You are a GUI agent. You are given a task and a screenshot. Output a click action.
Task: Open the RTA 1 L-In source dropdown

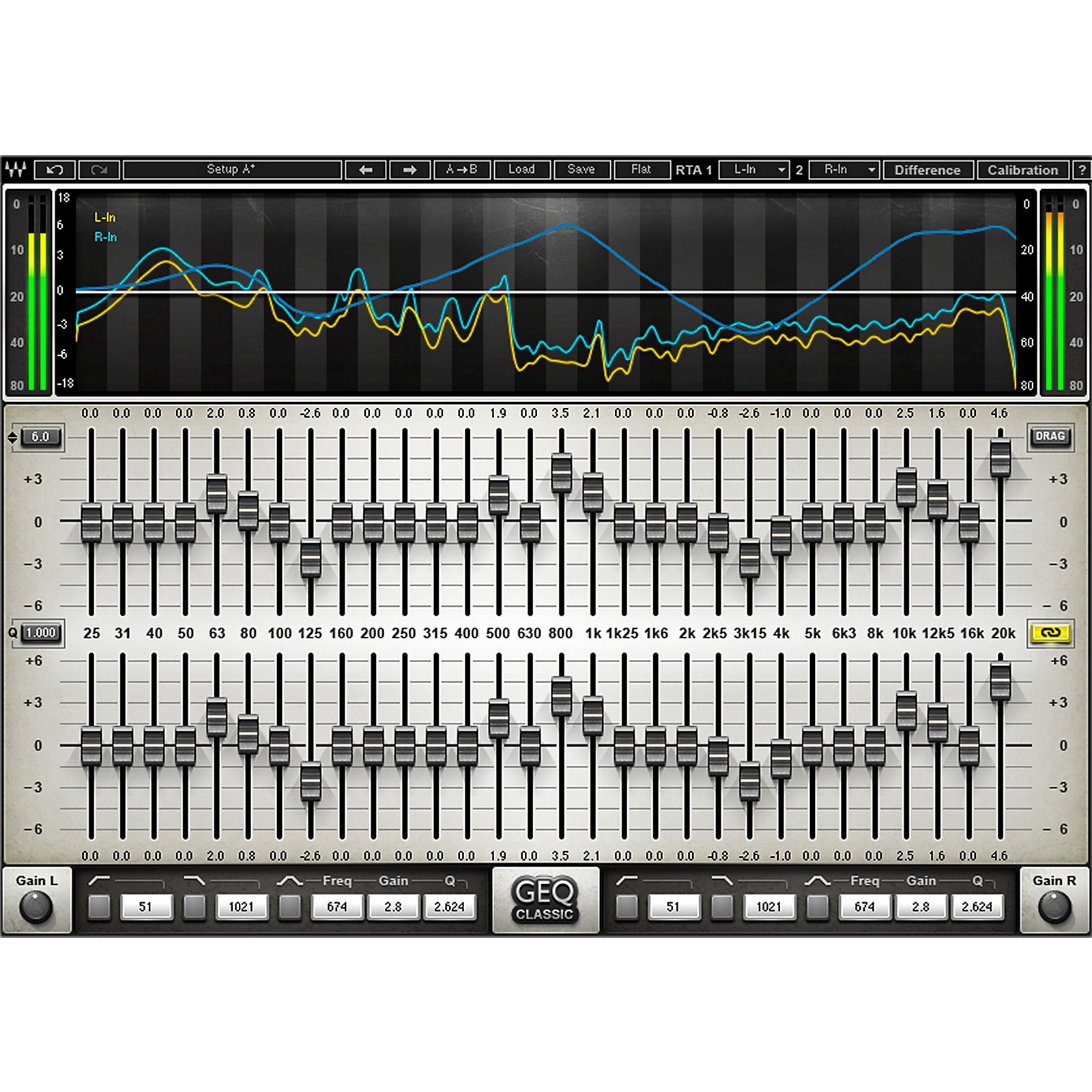pos(754,170)
